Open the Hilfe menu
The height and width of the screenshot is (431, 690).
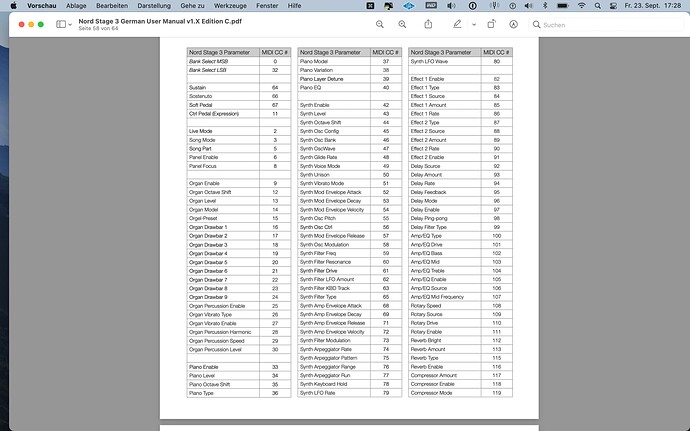pyautogui.click(x=294, y=6)
